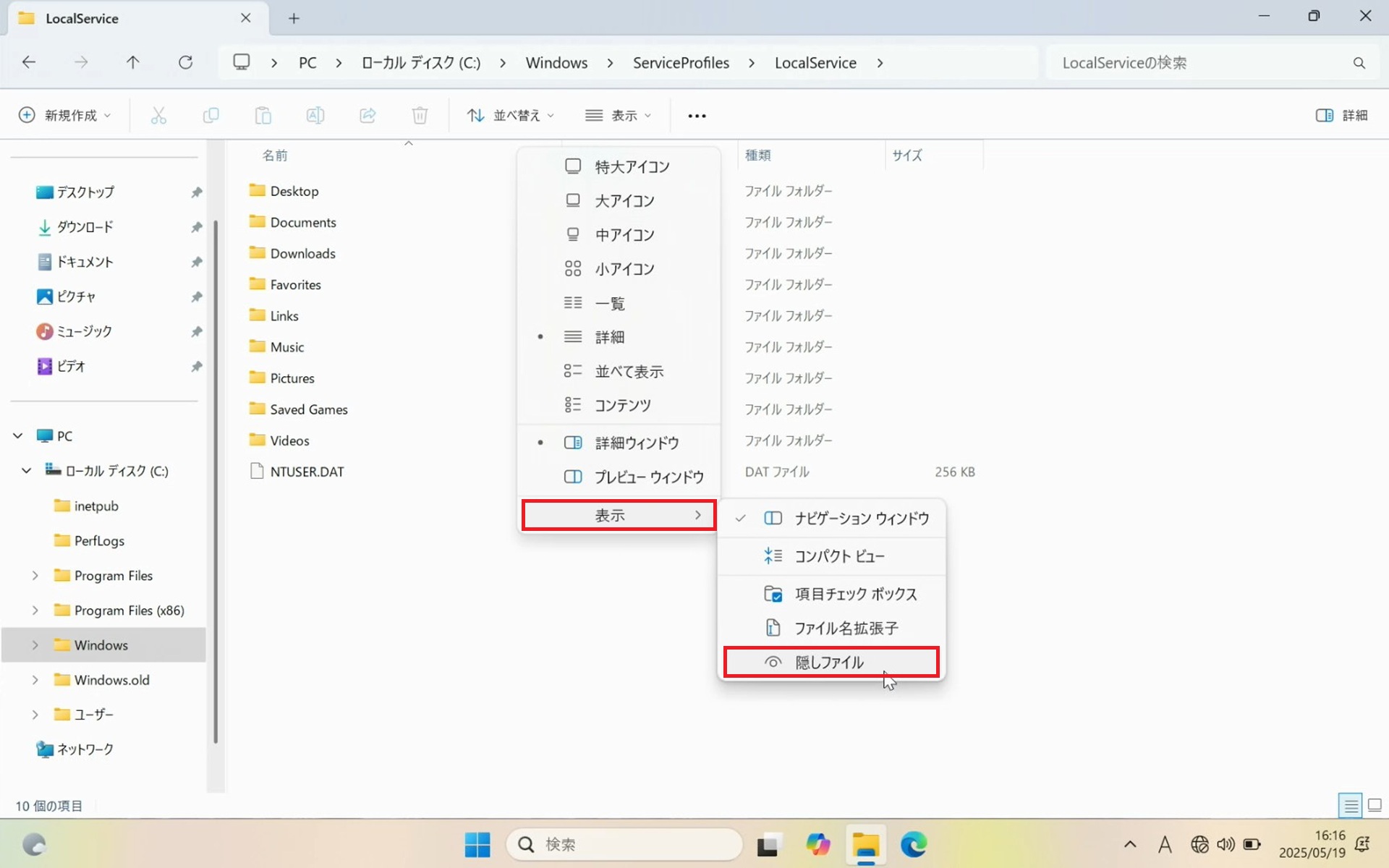This screenshot has height=868, width=1389.
Task: Open the 並べ替え sort dropdown
Action: click(x=511, y=116)
